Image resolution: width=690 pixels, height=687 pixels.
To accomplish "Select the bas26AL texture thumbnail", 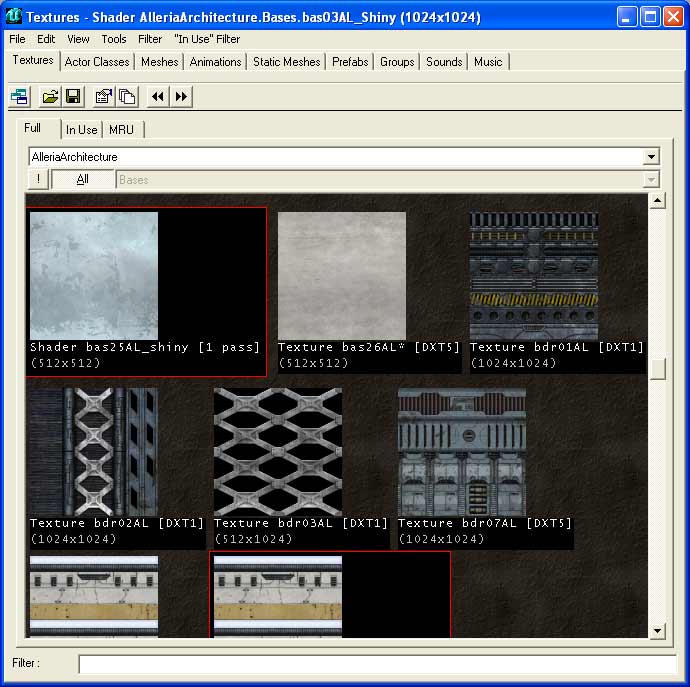I will tap(342, 276).
